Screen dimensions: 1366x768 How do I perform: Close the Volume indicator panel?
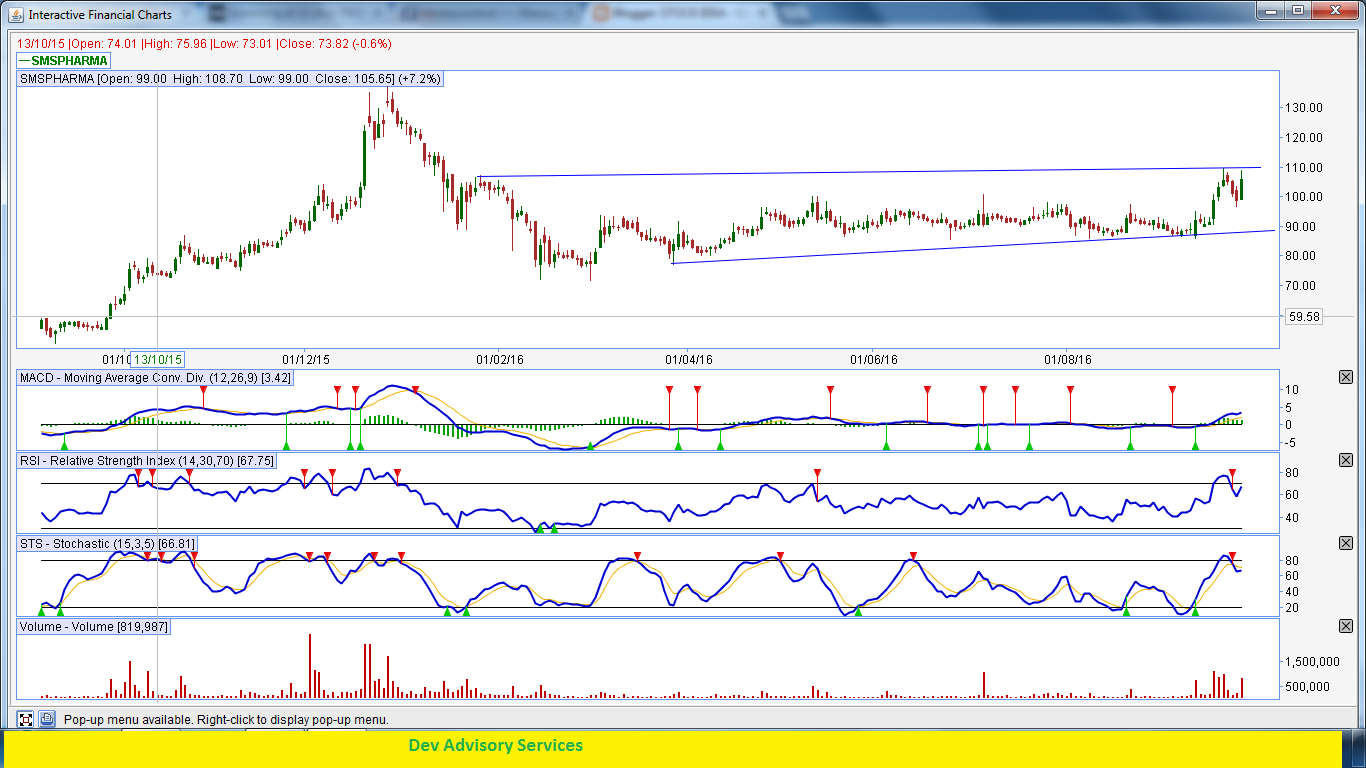(1345, 626)
